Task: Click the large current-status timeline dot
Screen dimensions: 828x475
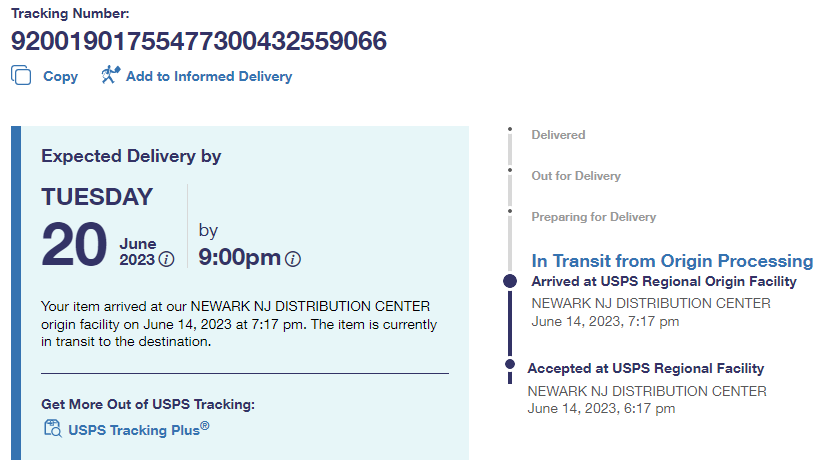Action: 510,281
